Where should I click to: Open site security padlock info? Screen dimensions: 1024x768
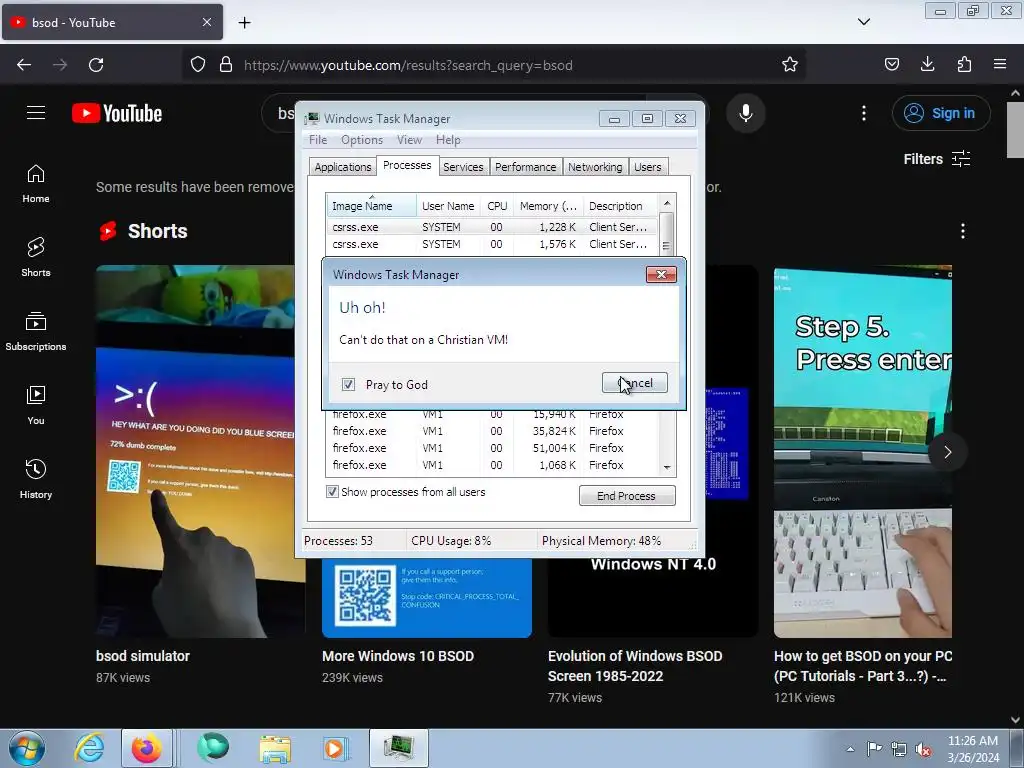[x=226, y=65]
